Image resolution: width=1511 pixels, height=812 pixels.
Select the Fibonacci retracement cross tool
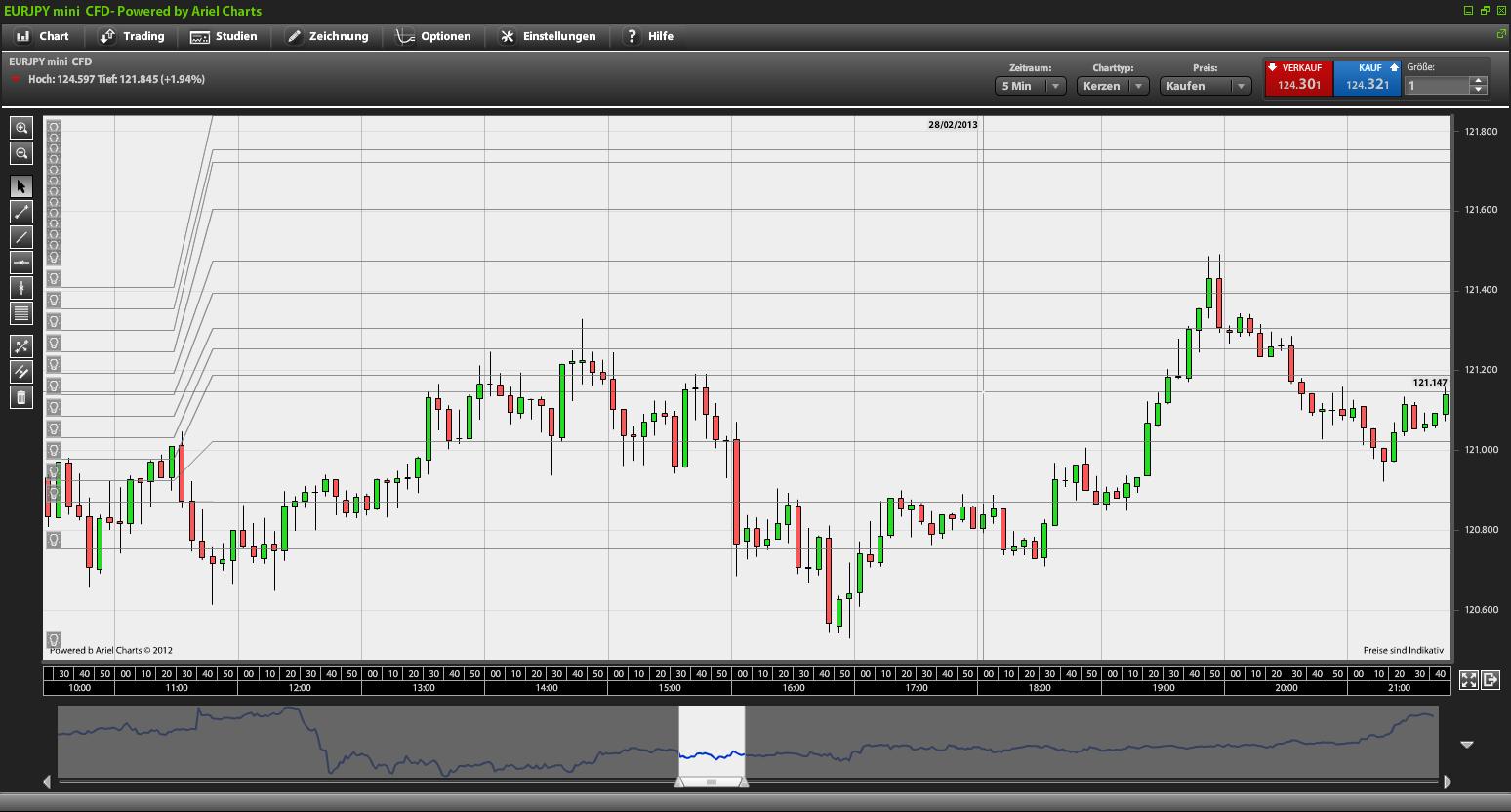21,346
